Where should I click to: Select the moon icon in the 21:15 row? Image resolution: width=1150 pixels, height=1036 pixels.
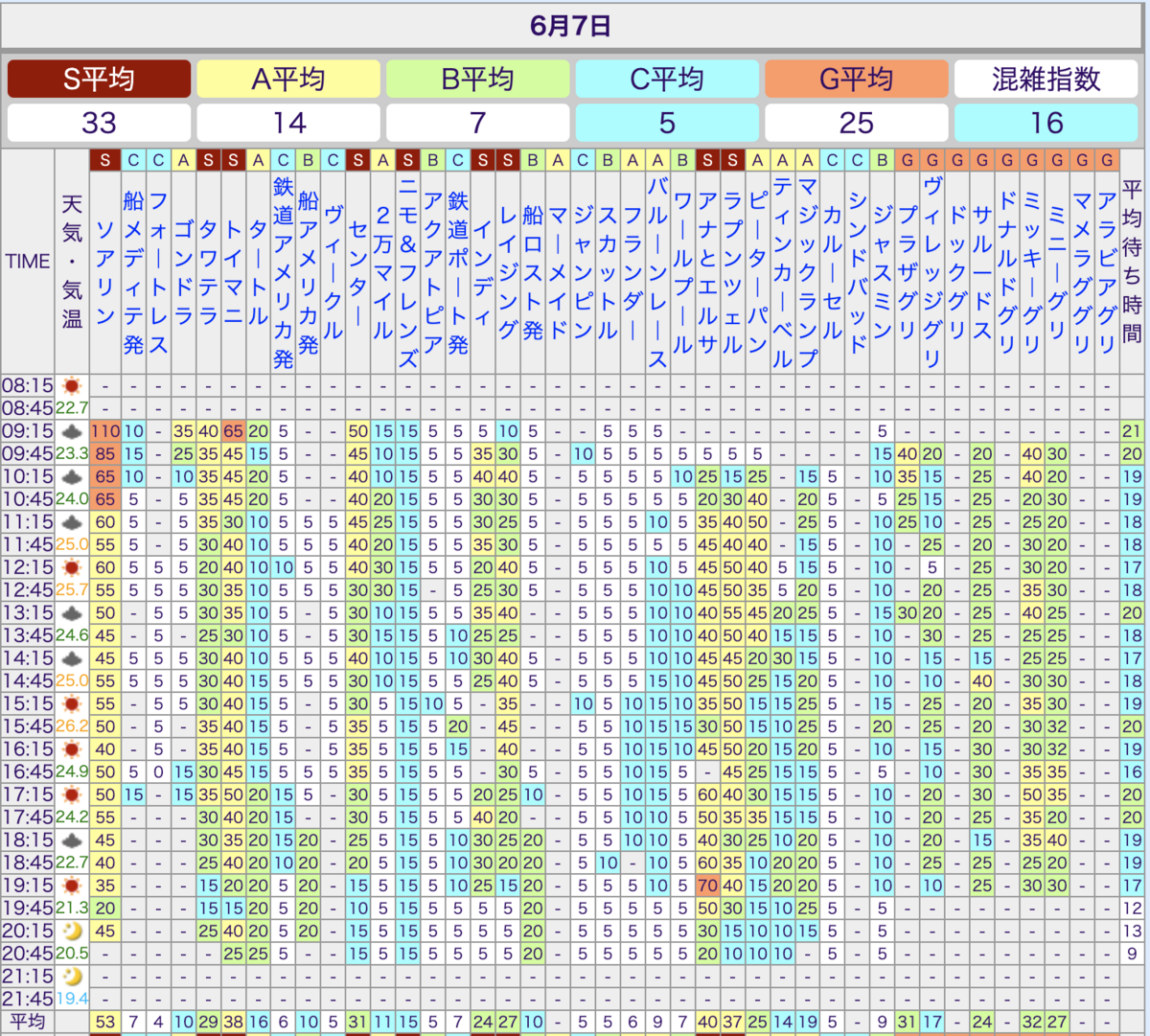click(72, 977)
